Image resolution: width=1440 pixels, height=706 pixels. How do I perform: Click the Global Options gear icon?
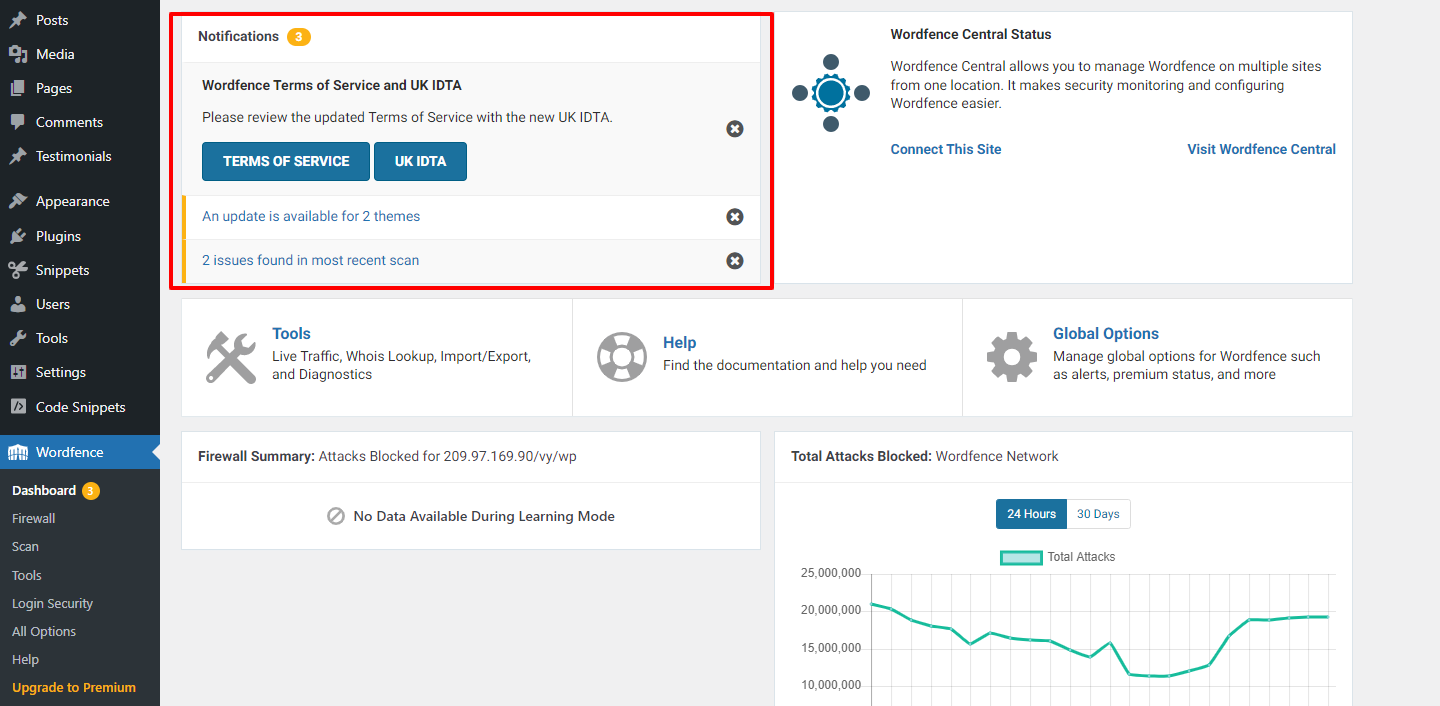pos(1012,357)
